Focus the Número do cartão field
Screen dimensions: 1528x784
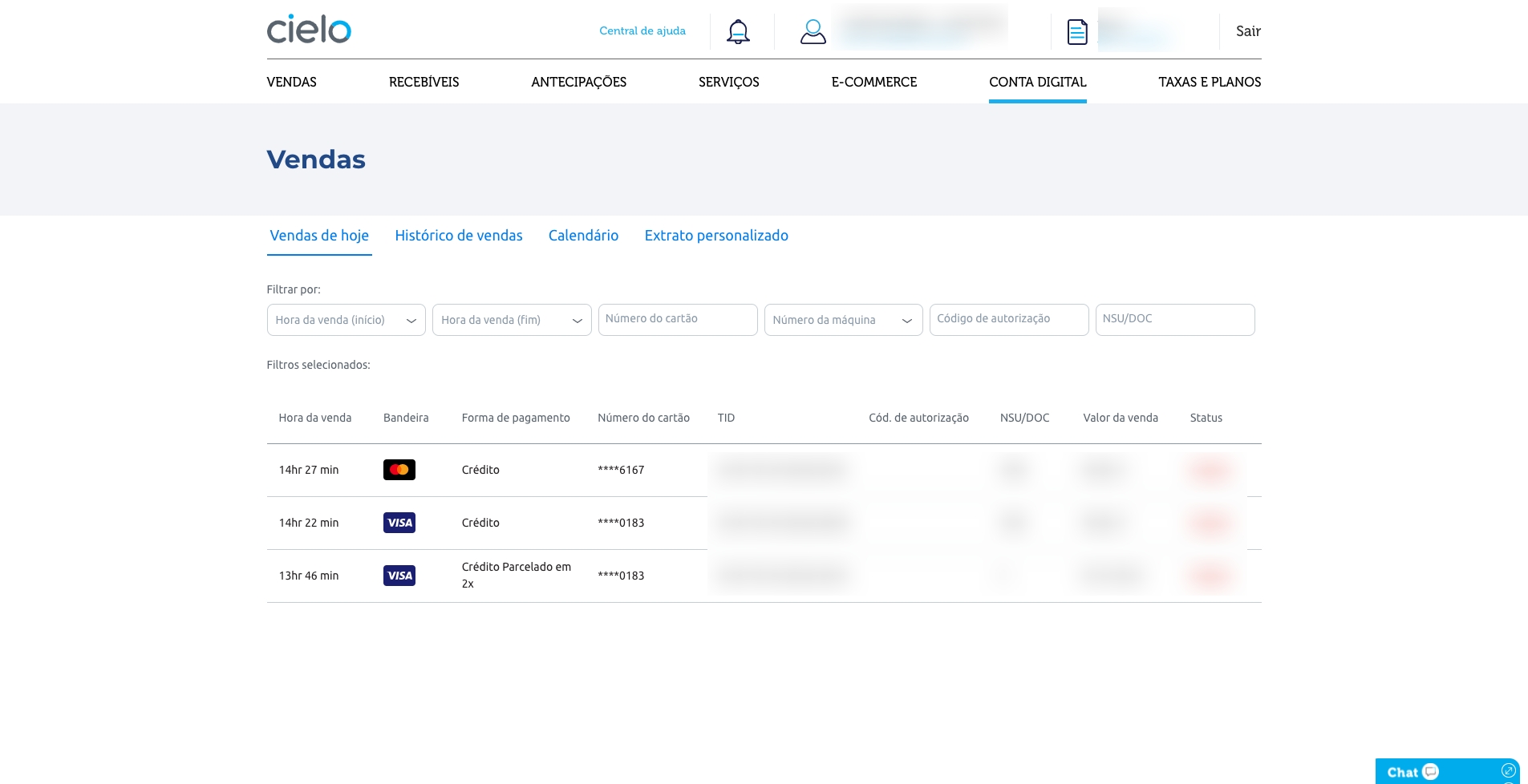(677, 319)
